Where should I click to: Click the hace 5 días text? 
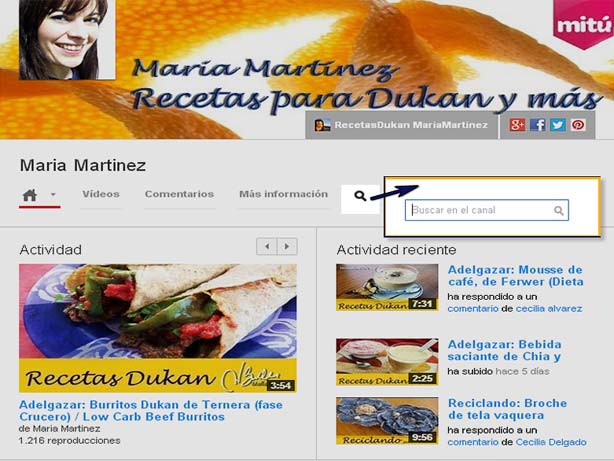(522, 371)
